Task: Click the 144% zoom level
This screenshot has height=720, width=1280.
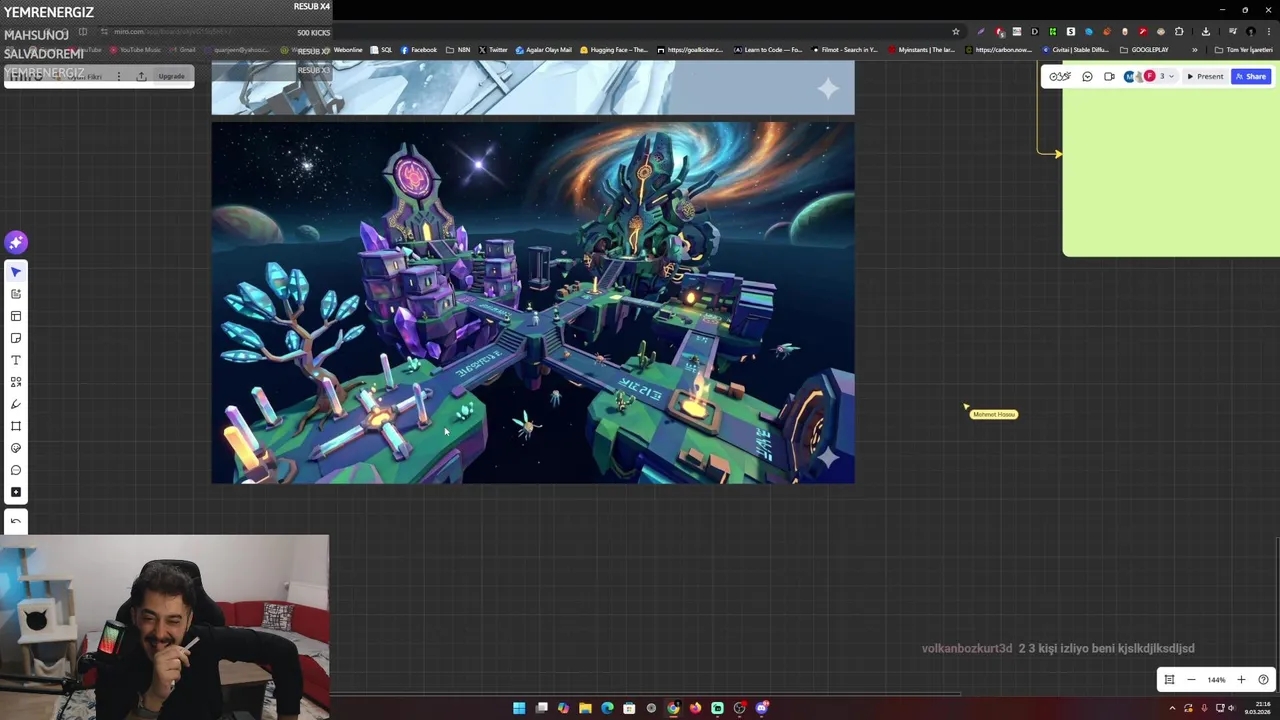Action: pyautogui.click(x=1216, y=680)
